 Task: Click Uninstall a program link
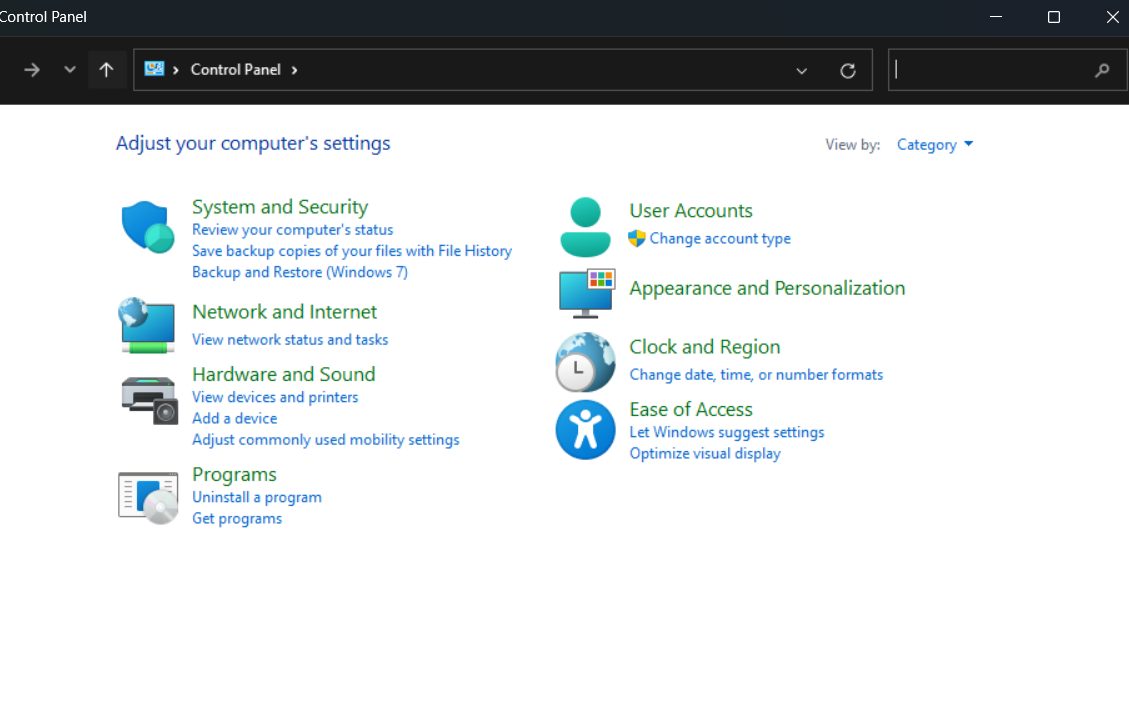pyautogui.click(x=257, y=497)
